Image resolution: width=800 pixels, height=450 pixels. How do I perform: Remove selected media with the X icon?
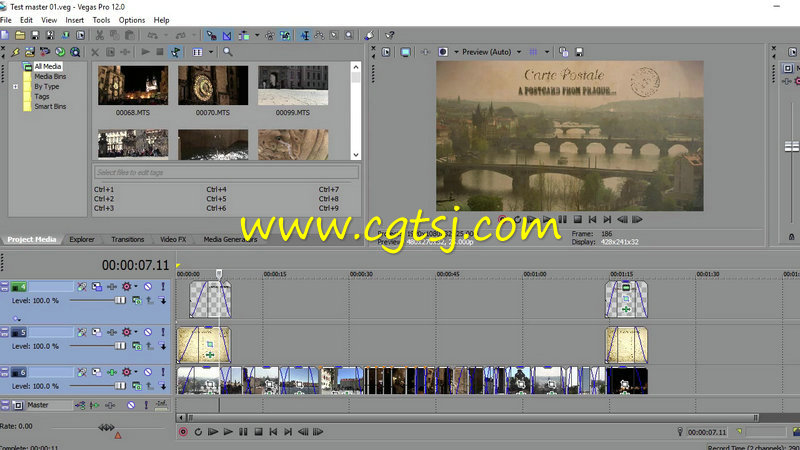pyautogui.click(x=95, y=52)
